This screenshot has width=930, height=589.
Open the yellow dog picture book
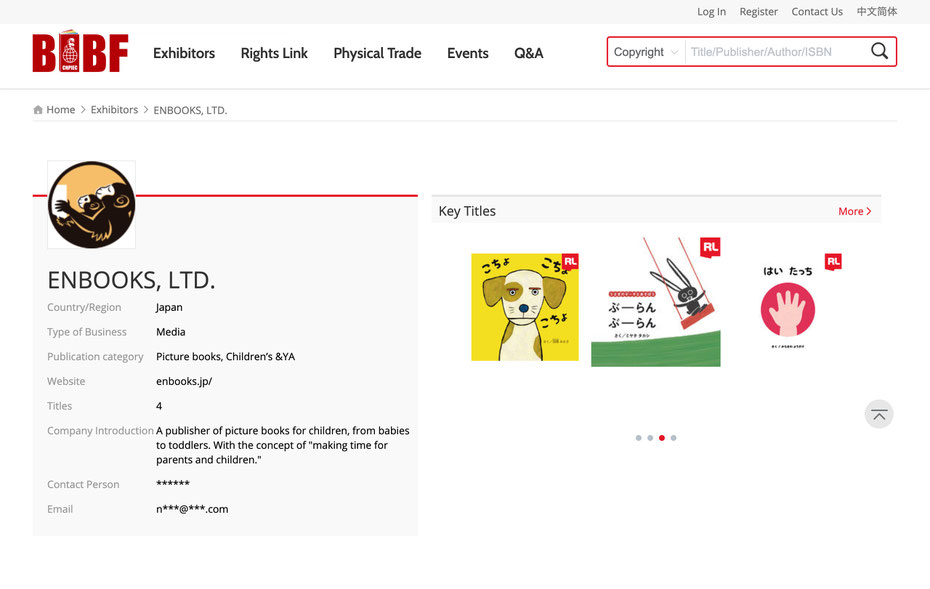[525, 307]
